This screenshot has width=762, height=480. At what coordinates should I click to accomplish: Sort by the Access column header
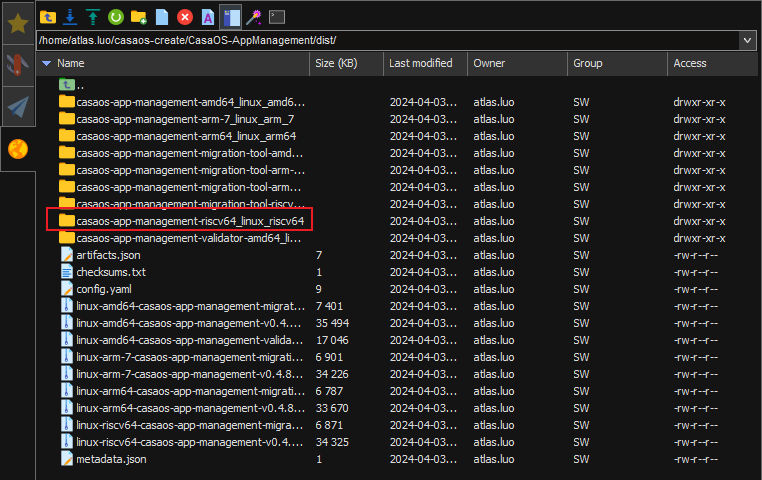pyautogui.click(x=712, y=63)
